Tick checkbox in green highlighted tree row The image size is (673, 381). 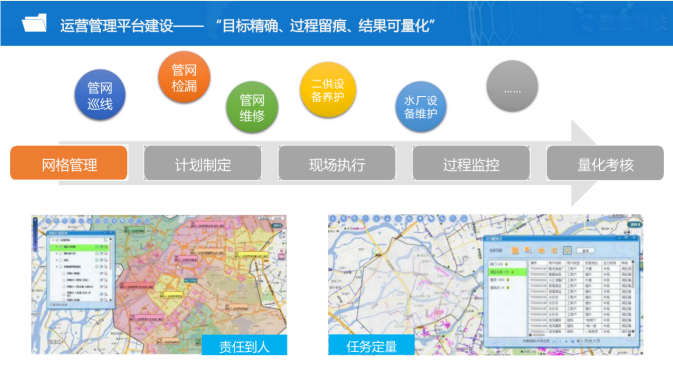61,247
